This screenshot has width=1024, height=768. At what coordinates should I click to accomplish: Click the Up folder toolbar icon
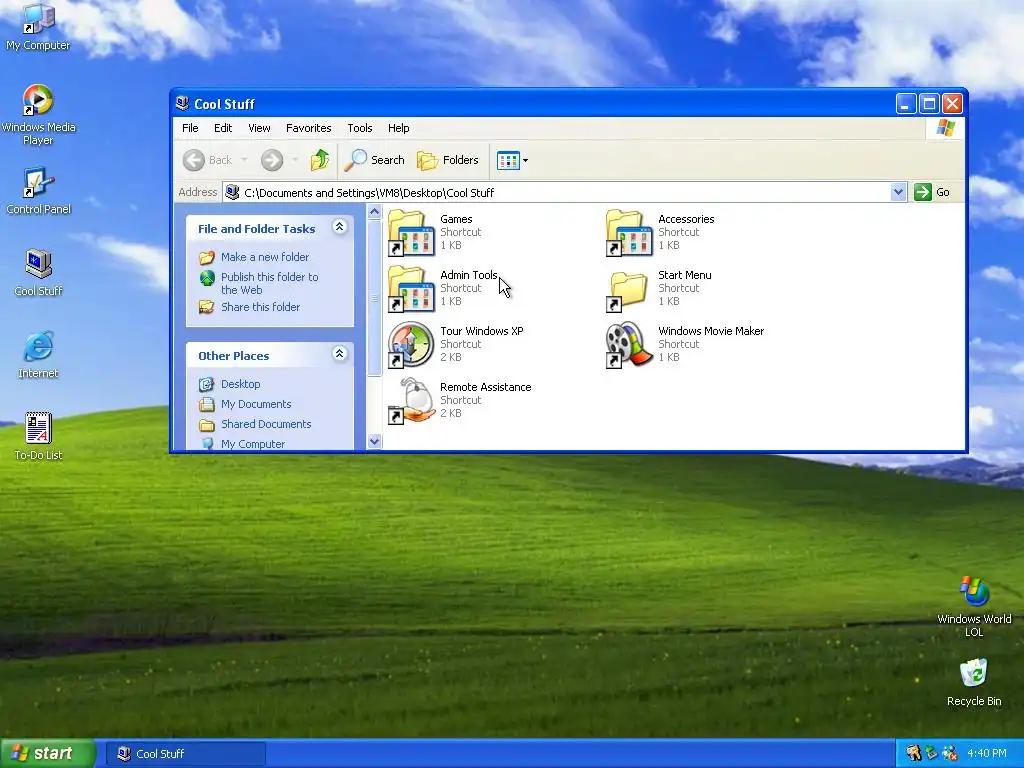pyautogui.click(x=320, y=160)
